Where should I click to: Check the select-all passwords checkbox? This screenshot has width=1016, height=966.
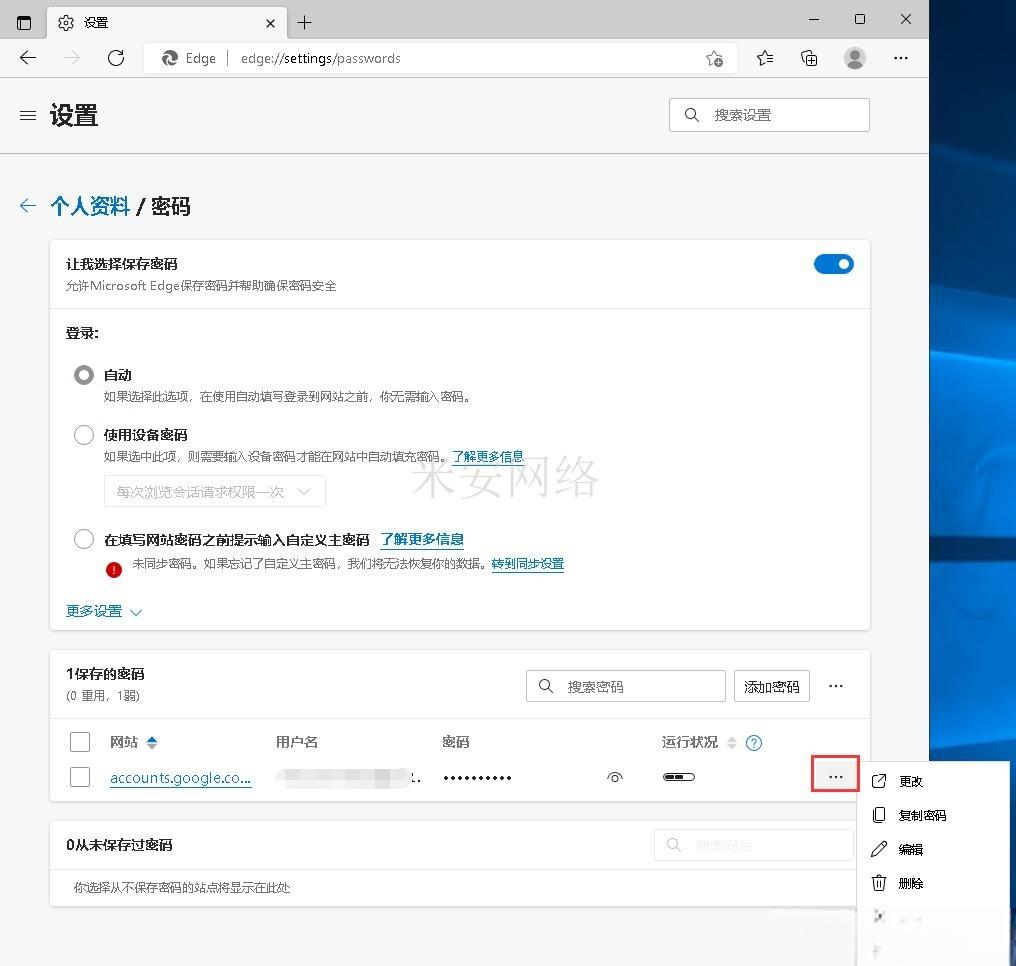coord(80,742)
